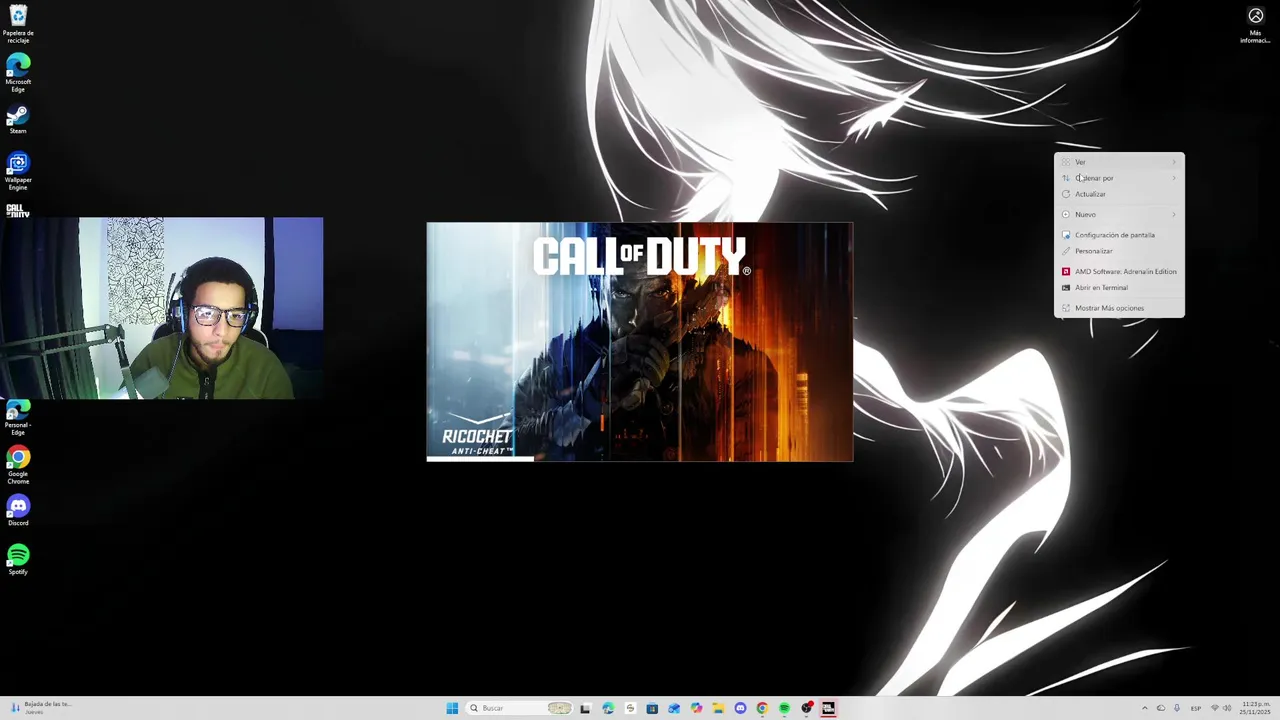Select the Microsoft Edge desktop shortcut
The image size is (1280, 720).
tap(18, 73)
